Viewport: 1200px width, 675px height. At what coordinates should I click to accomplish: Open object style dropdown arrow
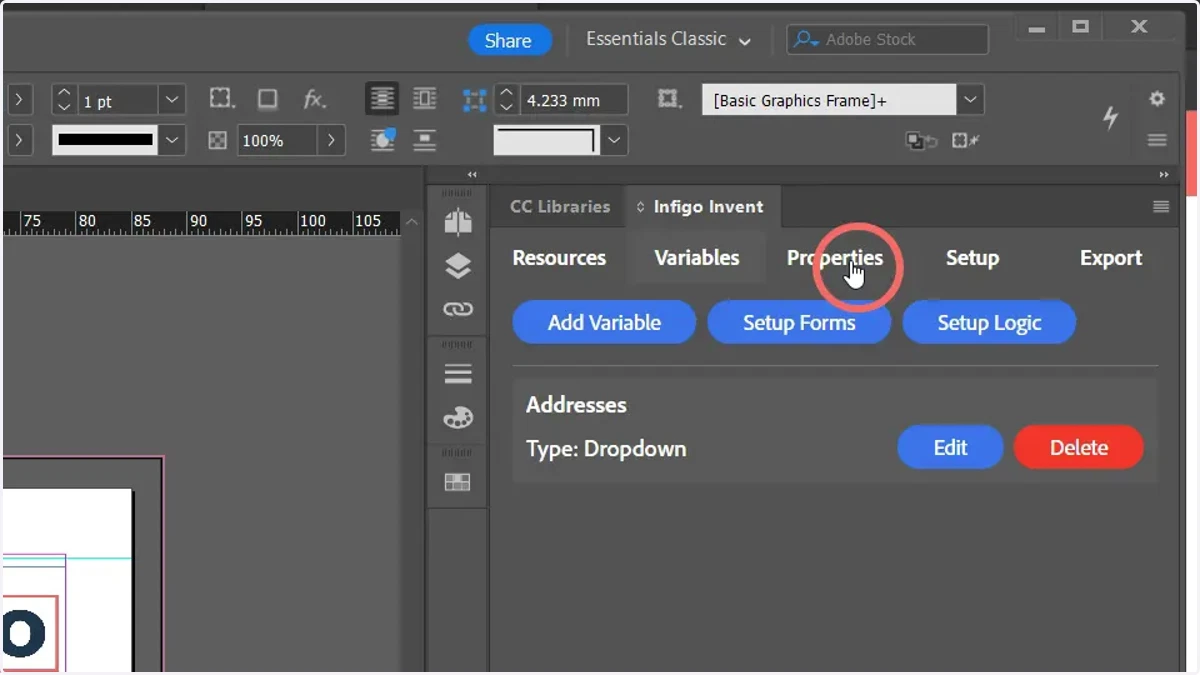pyautogui.click(x=970, y=100)
